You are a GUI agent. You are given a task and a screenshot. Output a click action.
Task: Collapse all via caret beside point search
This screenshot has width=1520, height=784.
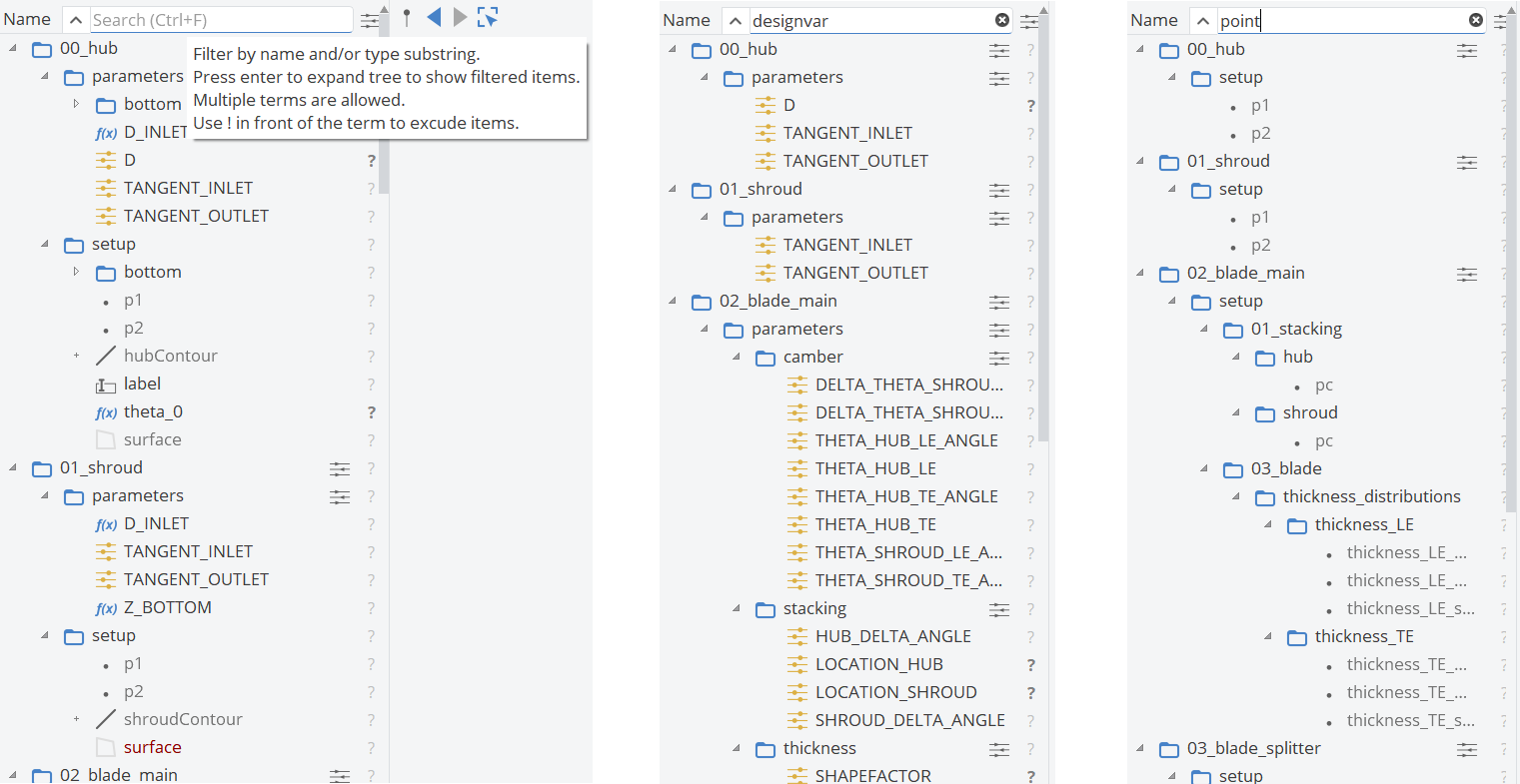(x=1202, y=20)
